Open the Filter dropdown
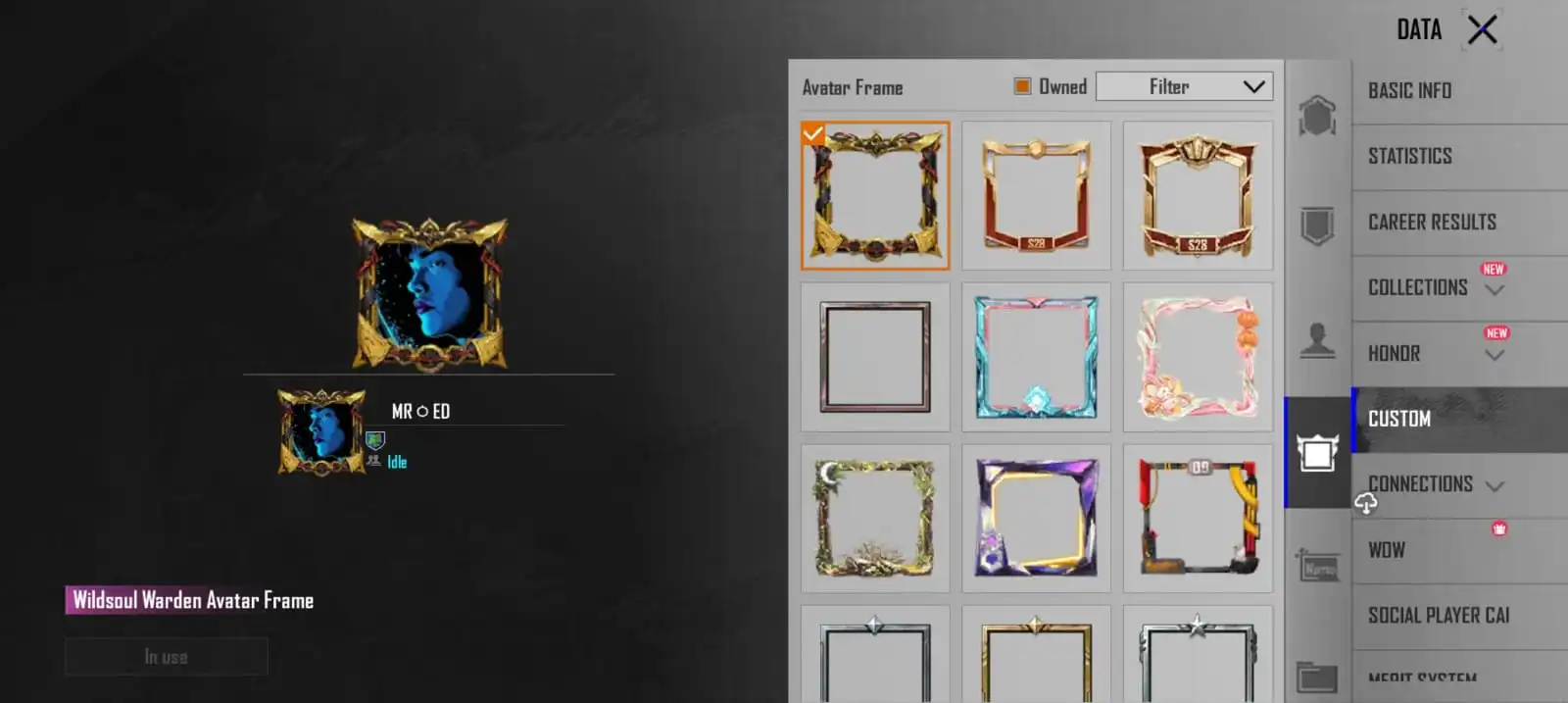The width and height of the screenshot is (1568, 703). pyautogui.click(x=1184, y=86)
